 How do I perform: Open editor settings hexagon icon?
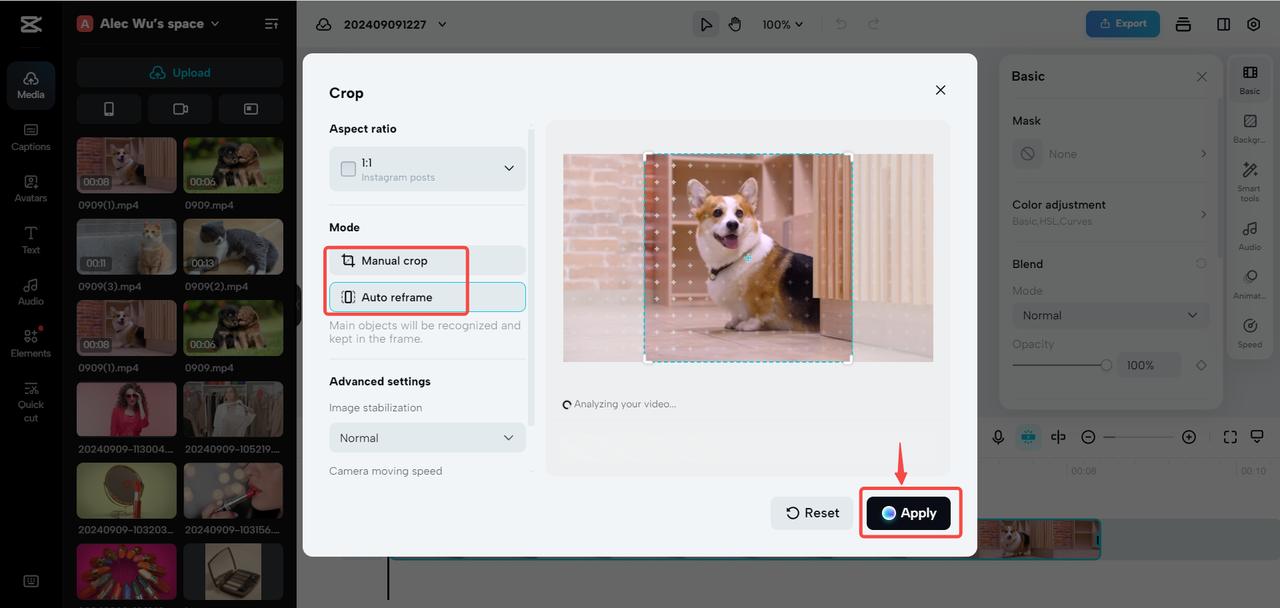pyautogui.click(x=1253, y=24)
